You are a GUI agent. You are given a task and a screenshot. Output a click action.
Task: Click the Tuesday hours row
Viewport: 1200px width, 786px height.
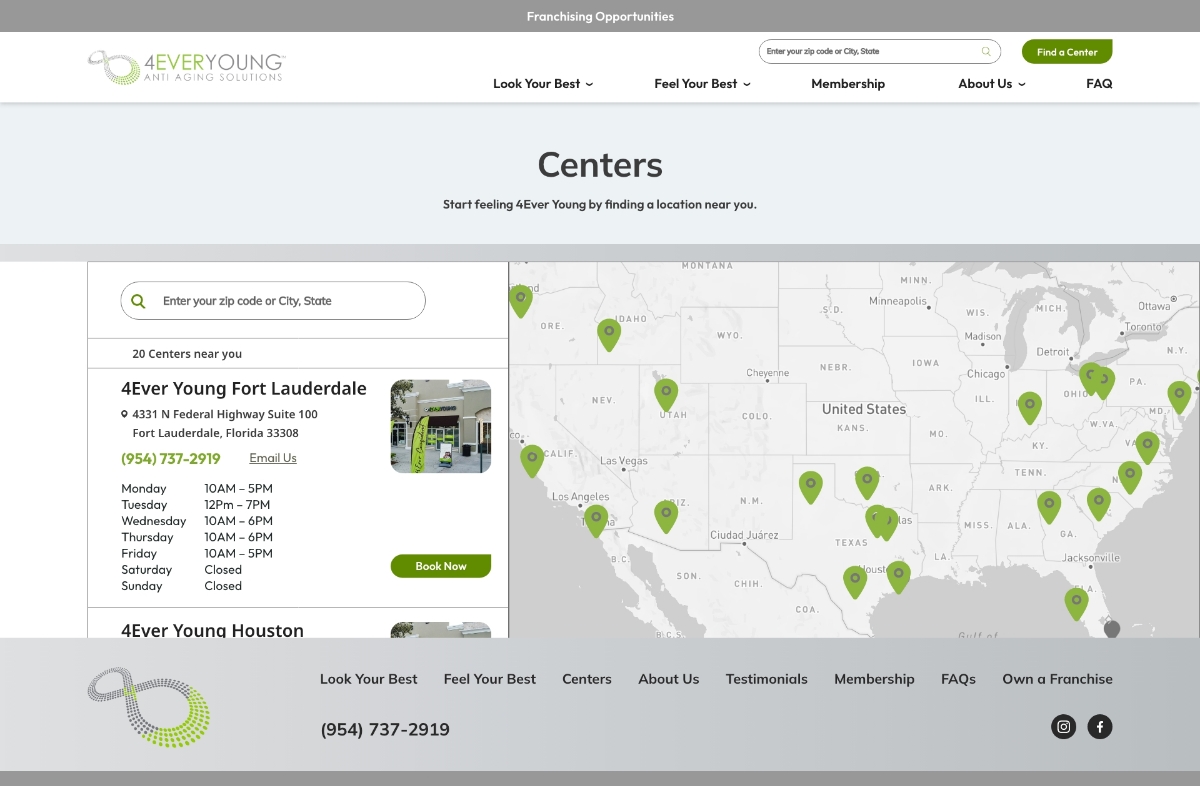197,505
